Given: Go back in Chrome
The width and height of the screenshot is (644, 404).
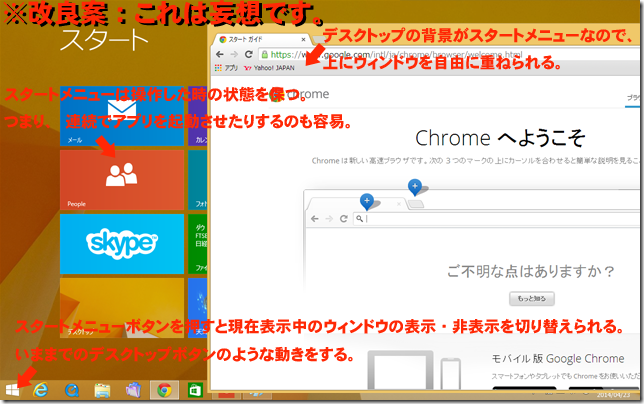Looking at the screenshot, I should tap(220, 54).
